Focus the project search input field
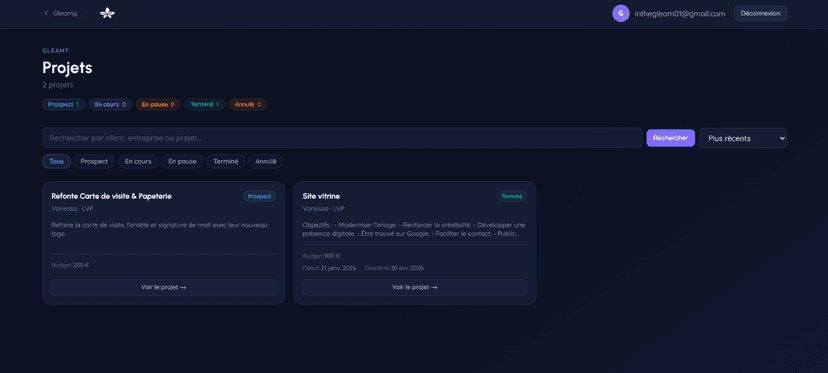The image size is (828, 373). click(342, 138)
